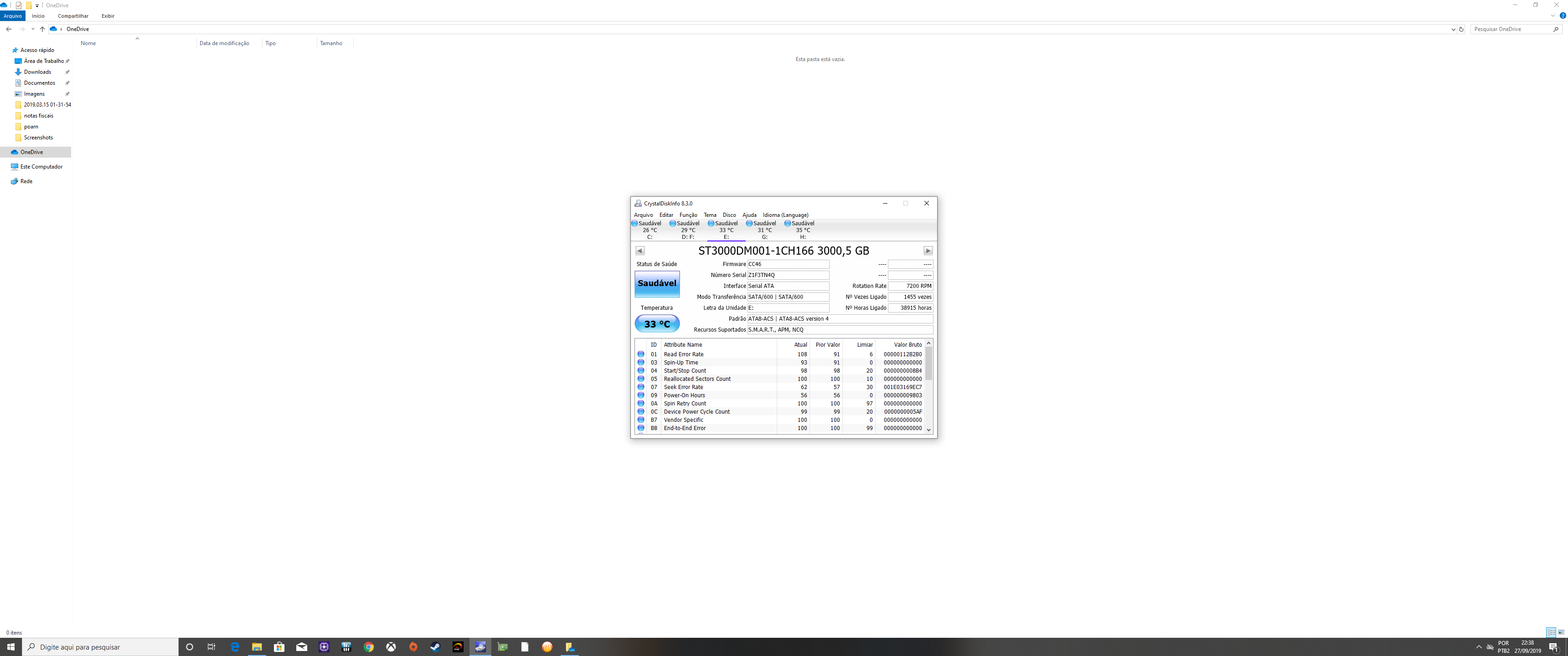Open Steam from the taskbar
Image resolution: width=1568 pixels, height=656 pixels.
pos(435,647)
